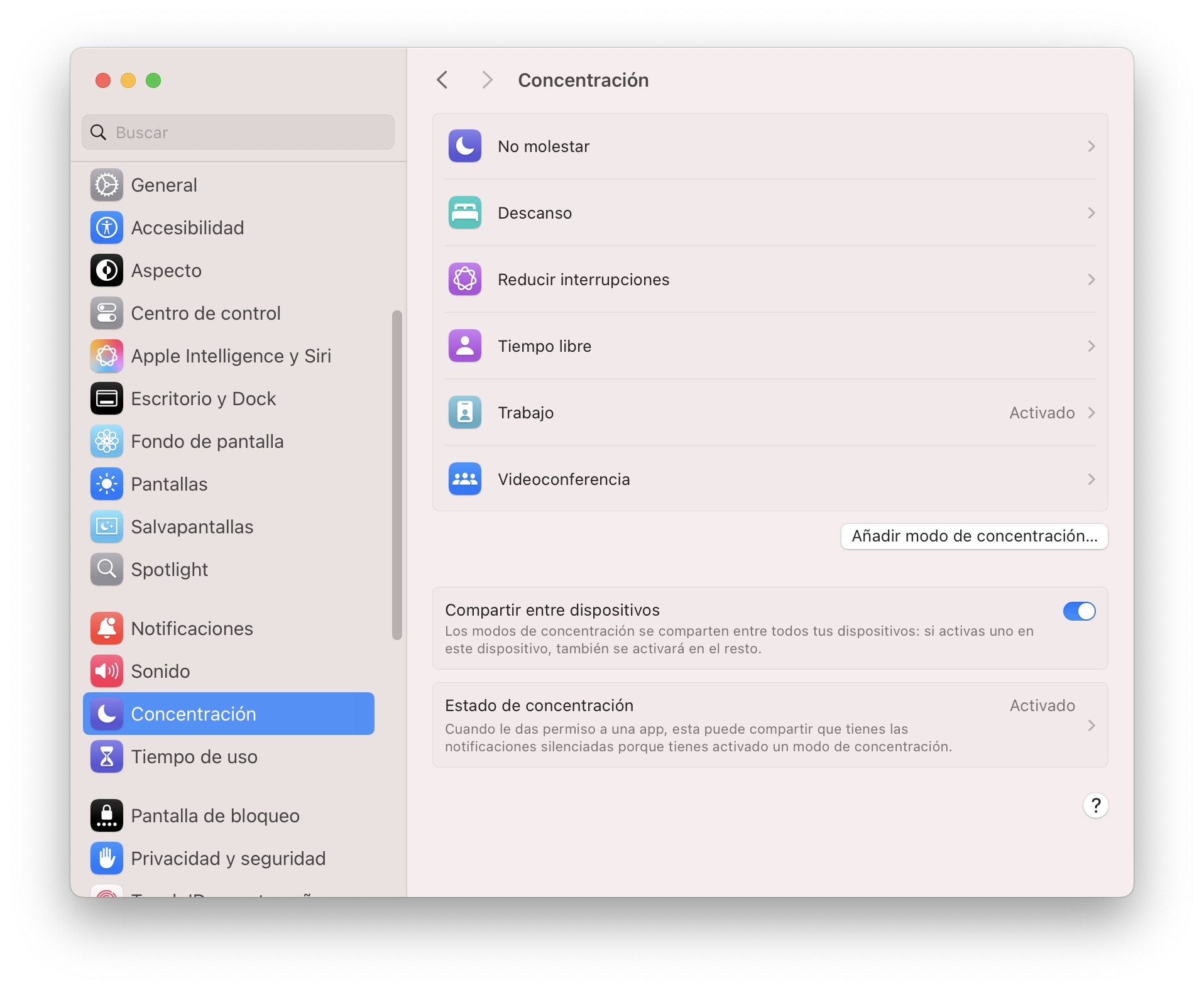Viewport: 1204px width, 990px height.
Task: Click the Salvapantallas icon
Action: point(107,527)
